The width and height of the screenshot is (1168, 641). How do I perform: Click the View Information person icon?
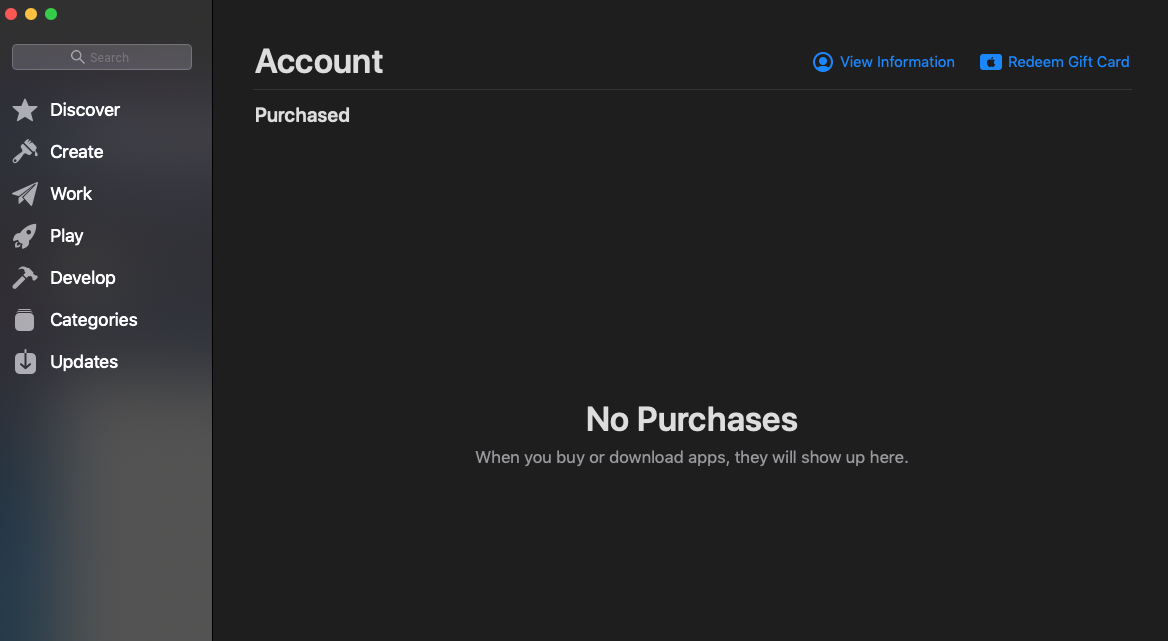823,62
